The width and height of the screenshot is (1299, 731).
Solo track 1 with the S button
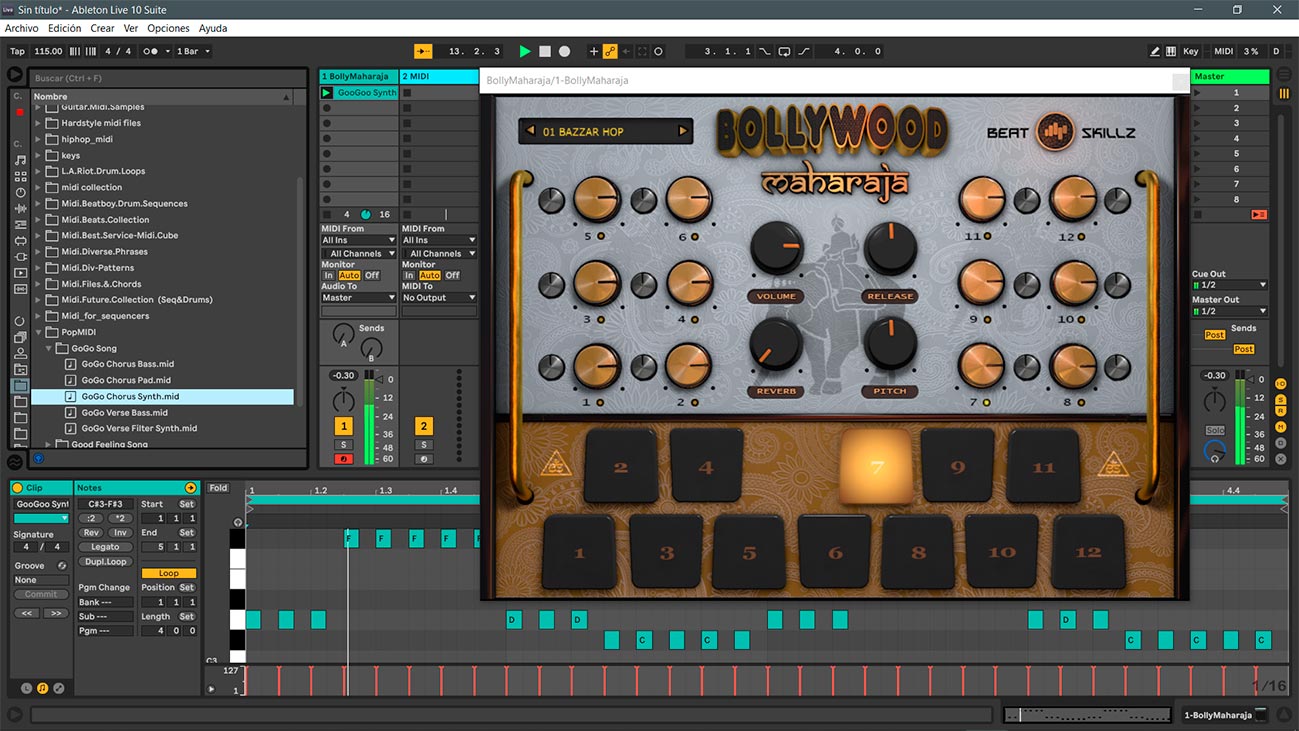click(343, 445)
